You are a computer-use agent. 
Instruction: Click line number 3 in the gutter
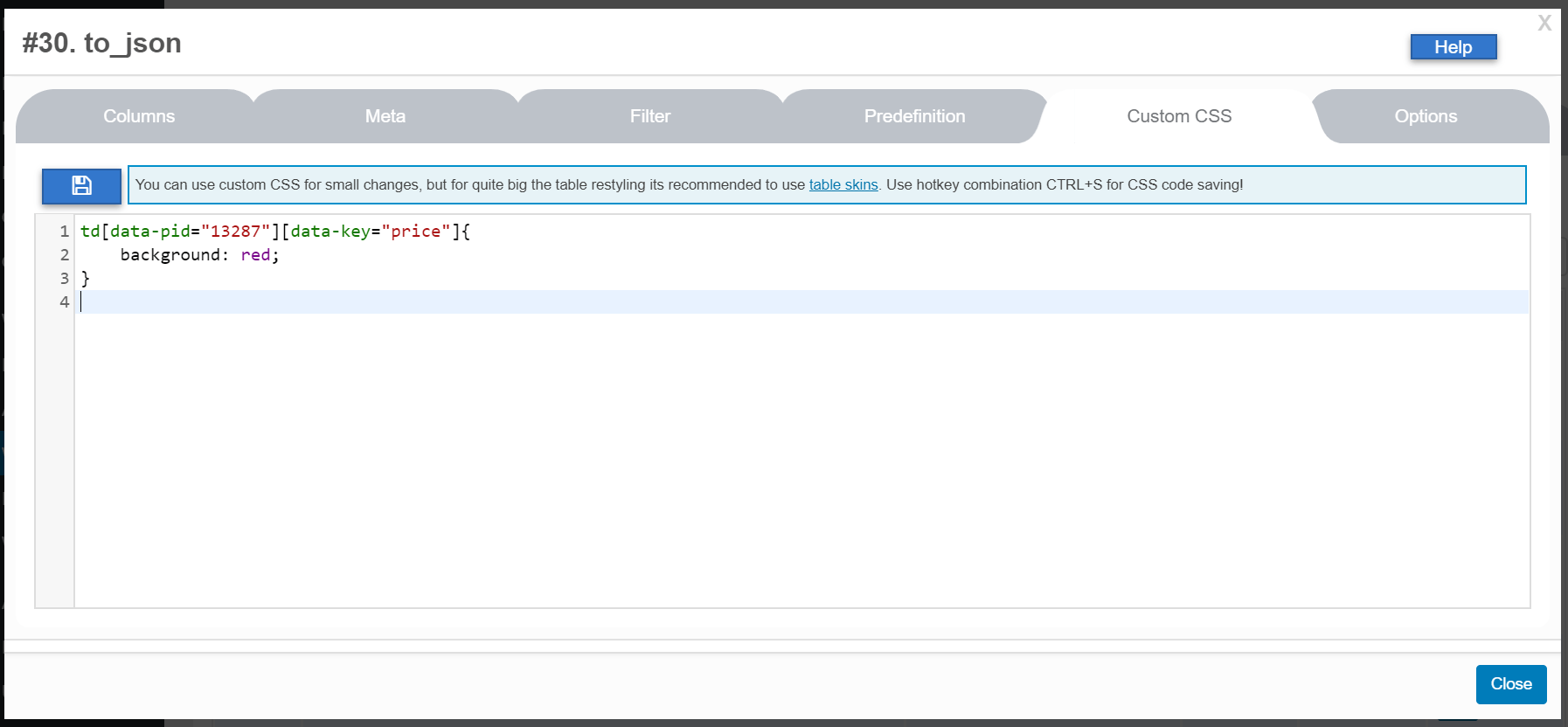click(64, 279)
